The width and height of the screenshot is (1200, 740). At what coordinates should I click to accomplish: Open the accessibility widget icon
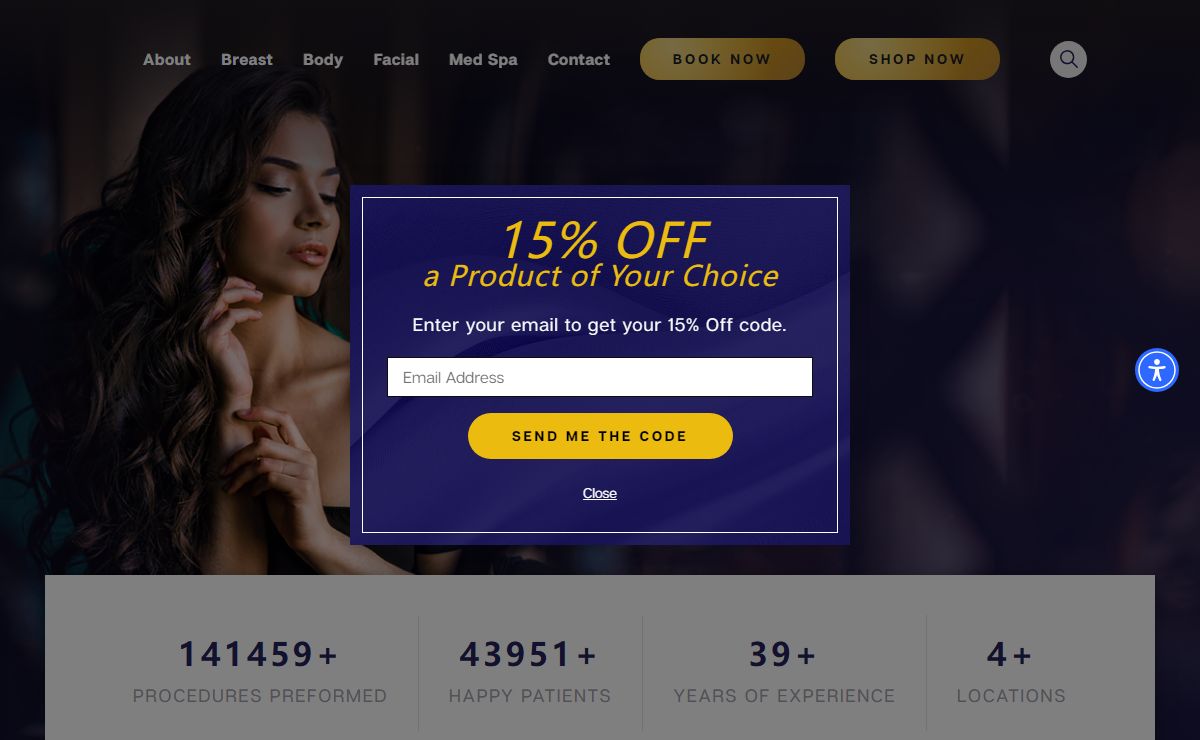click(1157, 370)
